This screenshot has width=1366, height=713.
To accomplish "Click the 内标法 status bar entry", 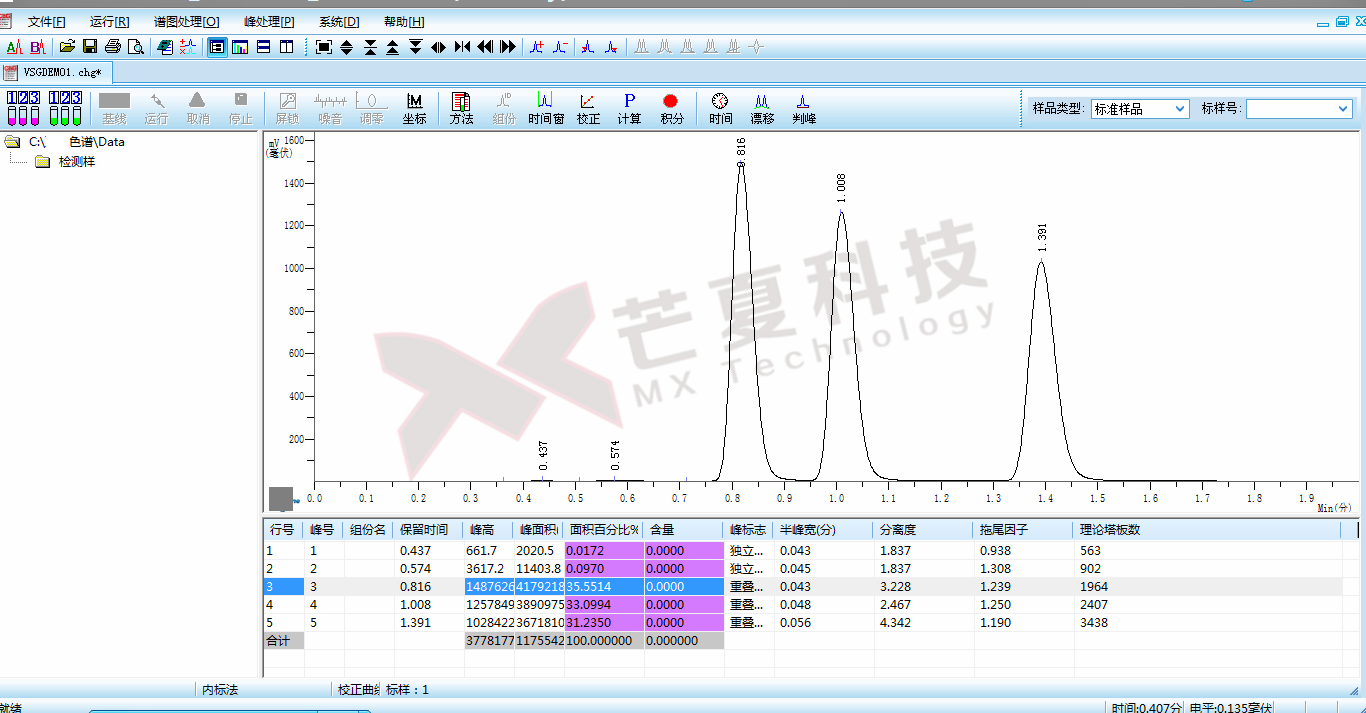I will [x=220, y=690].
